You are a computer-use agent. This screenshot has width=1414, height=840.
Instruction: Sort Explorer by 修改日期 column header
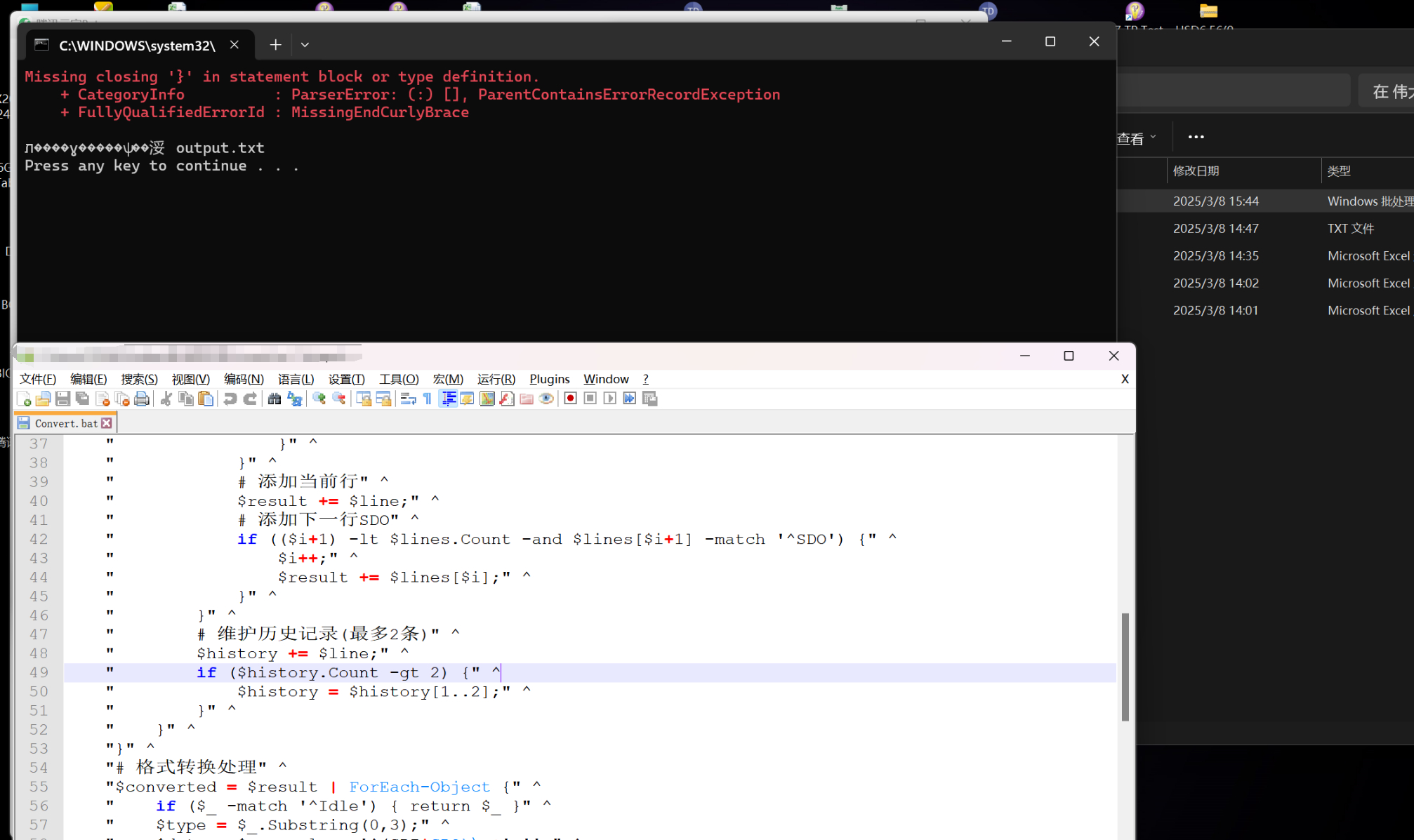pos(1244,171)
